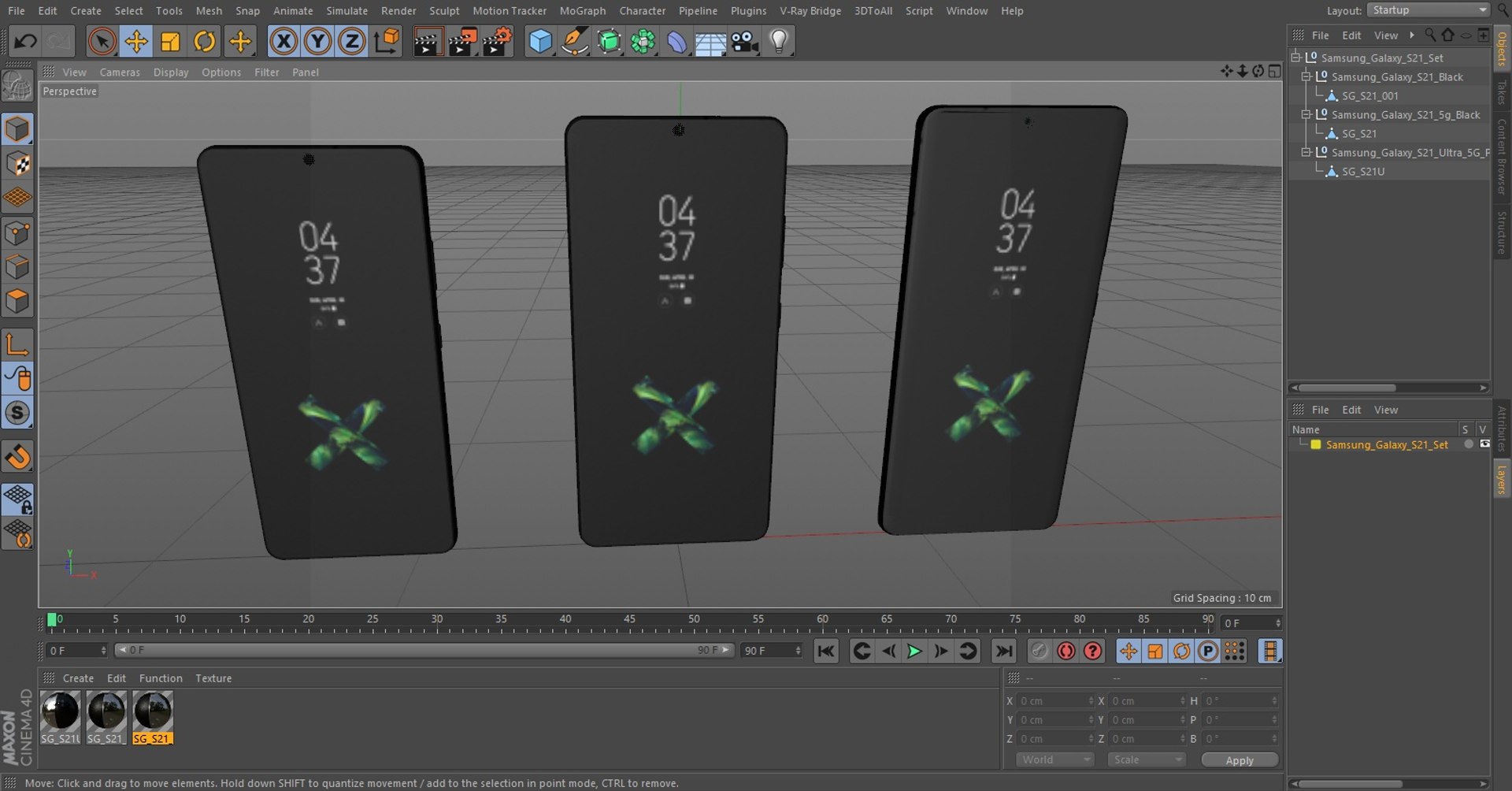Open the World coordinate dropdown
Viewport: 1512px width, 791px height.
1054,760
